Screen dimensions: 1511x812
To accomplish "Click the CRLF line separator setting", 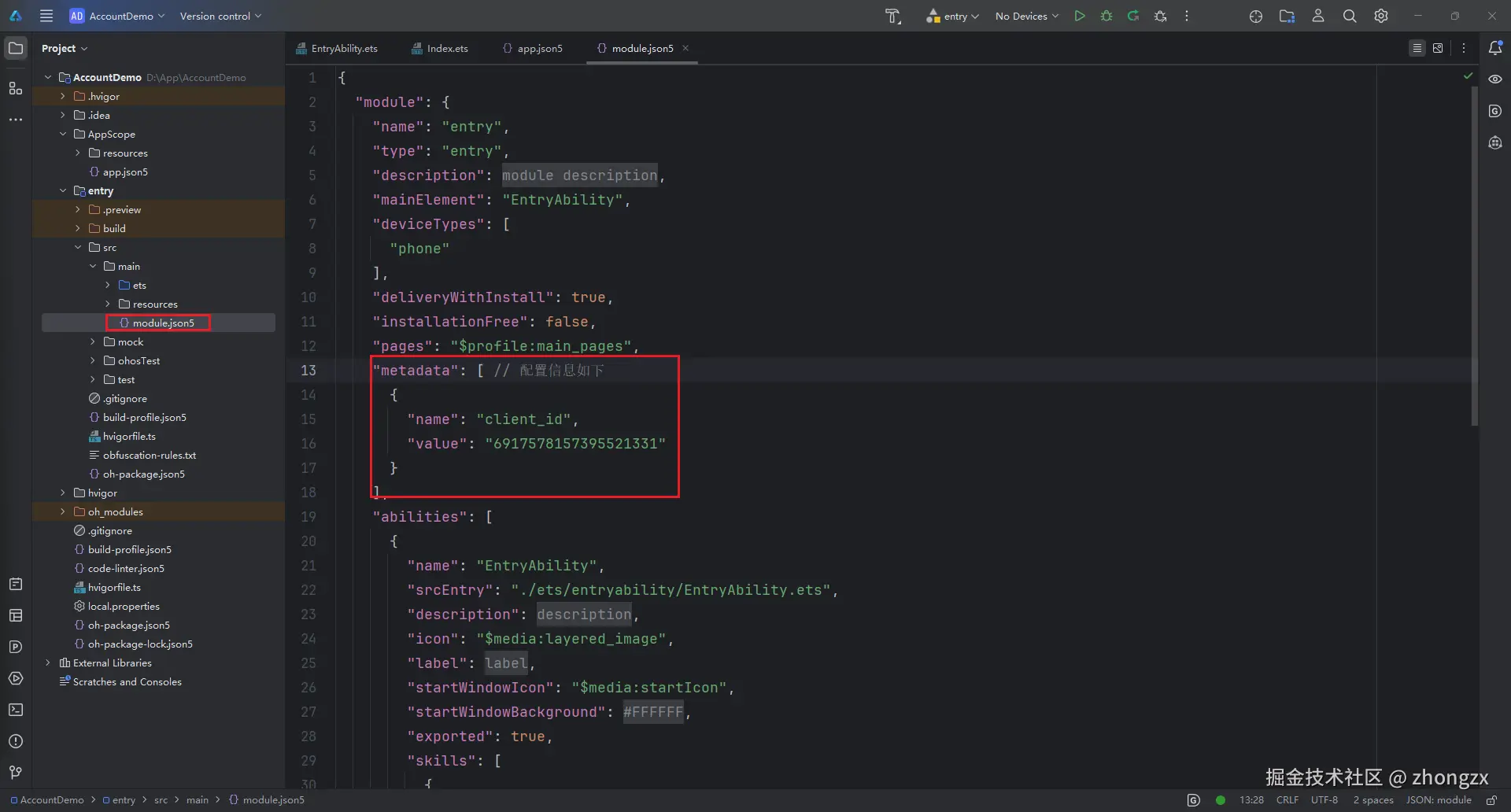I will [1287, 800].
